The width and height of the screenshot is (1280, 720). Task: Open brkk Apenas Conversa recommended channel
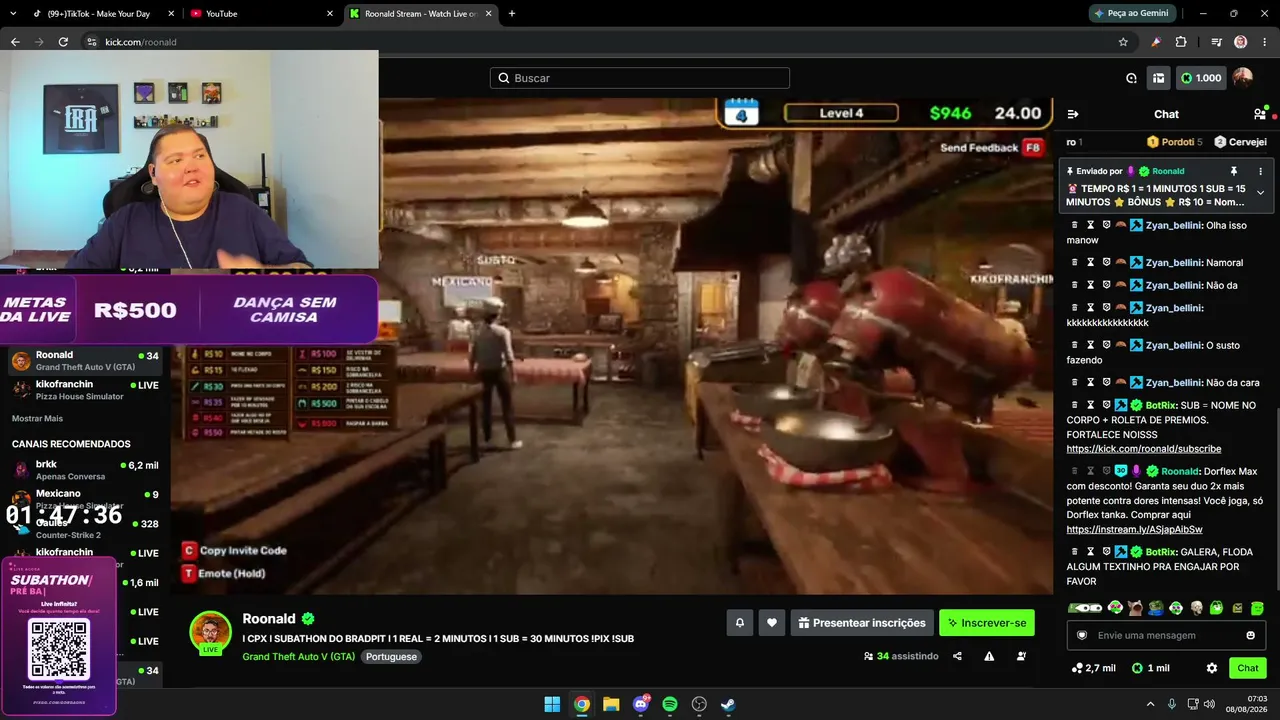[86, 470]
